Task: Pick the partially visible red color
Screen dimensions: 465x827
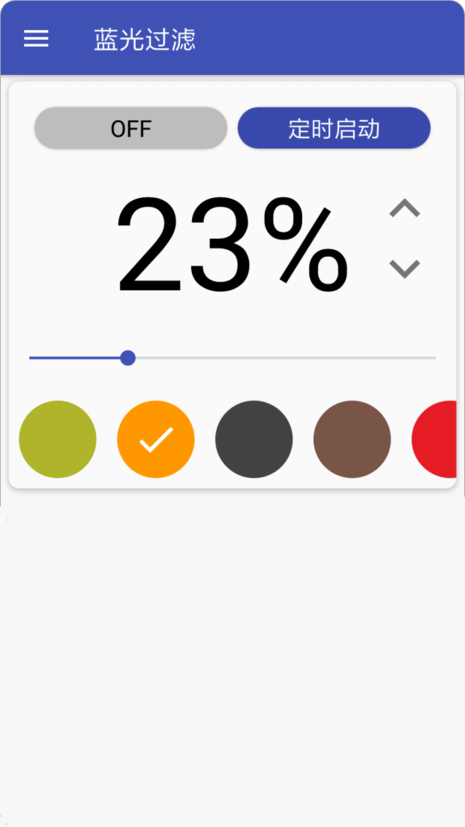Action: (x=435, y=439)
